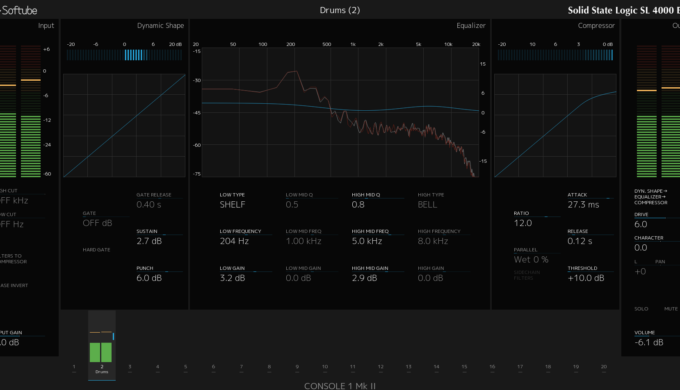Screen dimensions: 680x390
Task: Click the High Frequency 8.0 kHz value
Action: click(x=433, y=241)
